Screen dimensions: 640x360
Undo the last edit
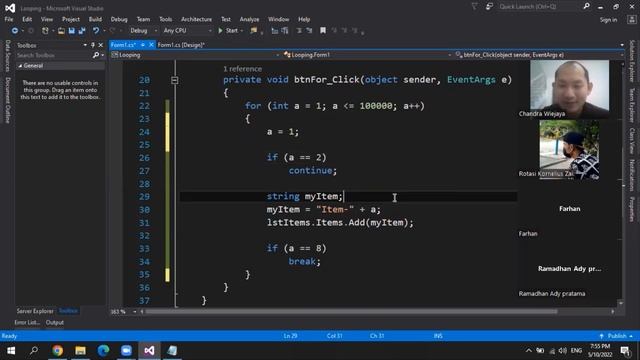pyautogui.click(x=96, y=31)
